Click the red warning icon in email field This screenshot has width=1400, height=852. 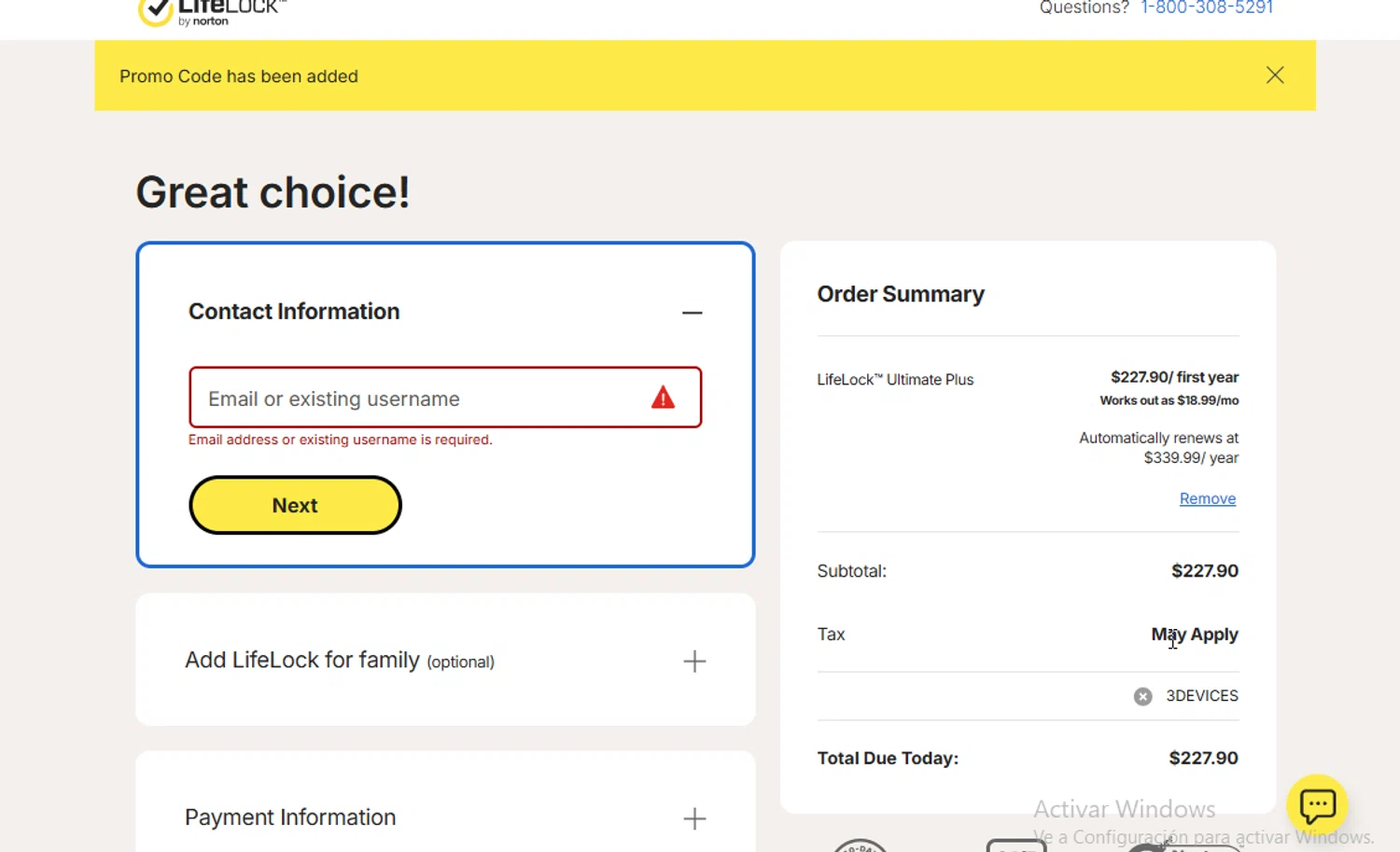coord(663,398)
